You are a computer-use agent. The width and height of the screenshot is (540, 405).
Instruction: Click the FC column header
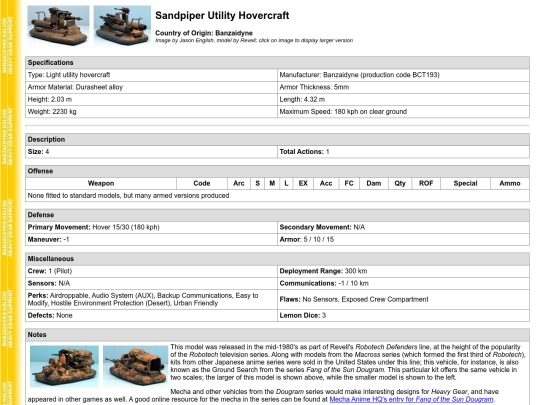(349, 183)
